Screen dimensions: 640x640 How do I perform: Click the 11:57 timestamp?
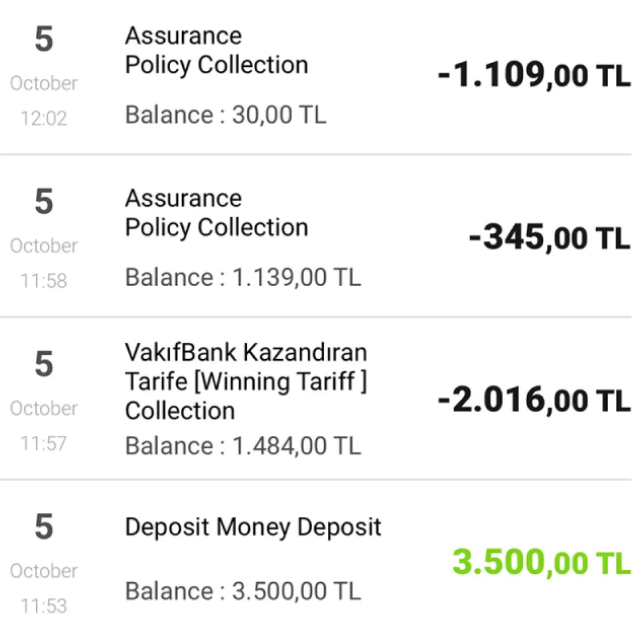coord(44,443)
